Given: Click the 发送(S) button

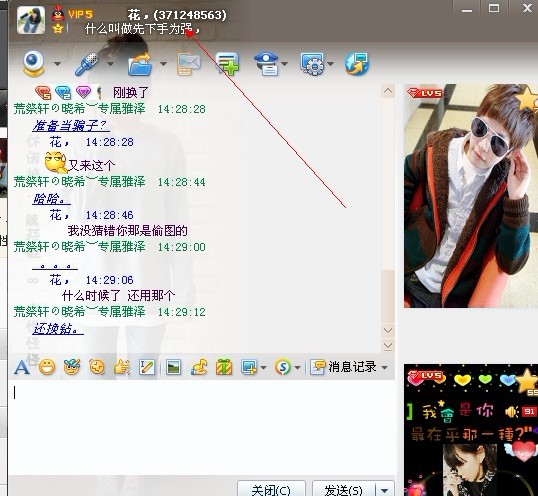Looking at the screenshot, I should coord(344,488).
